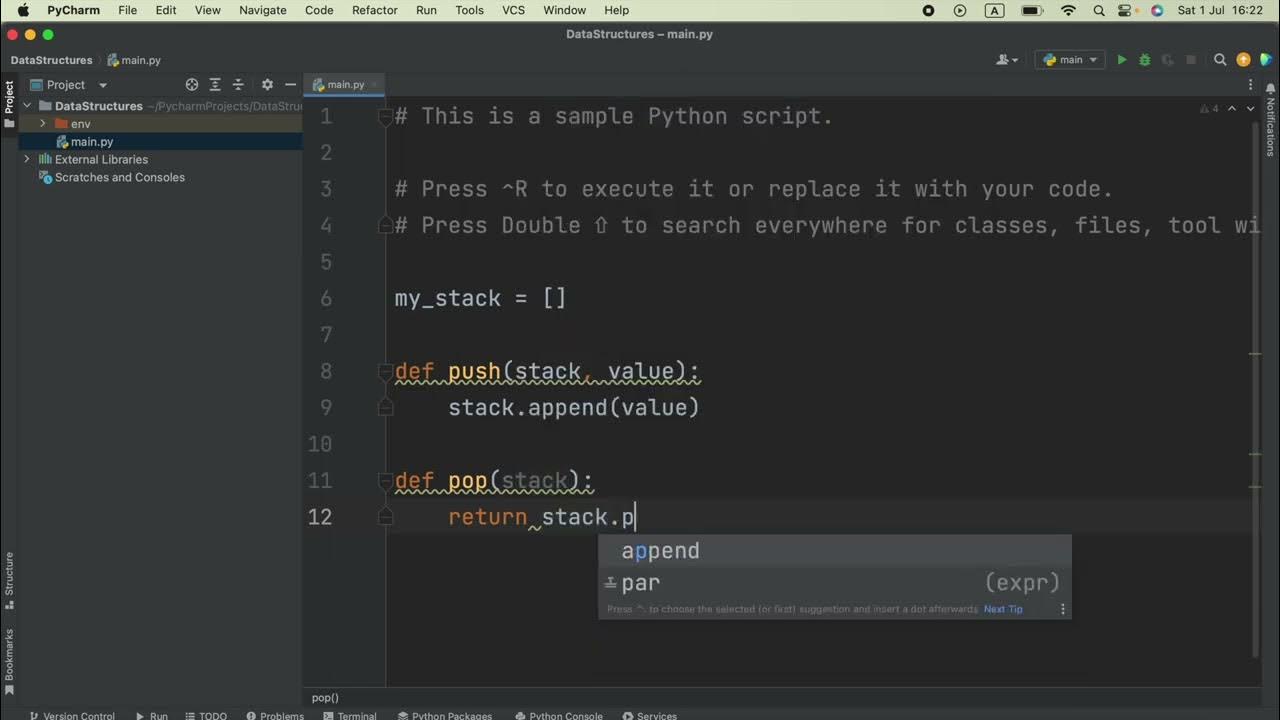Hide the Project tool window

[x=290, y=85]
